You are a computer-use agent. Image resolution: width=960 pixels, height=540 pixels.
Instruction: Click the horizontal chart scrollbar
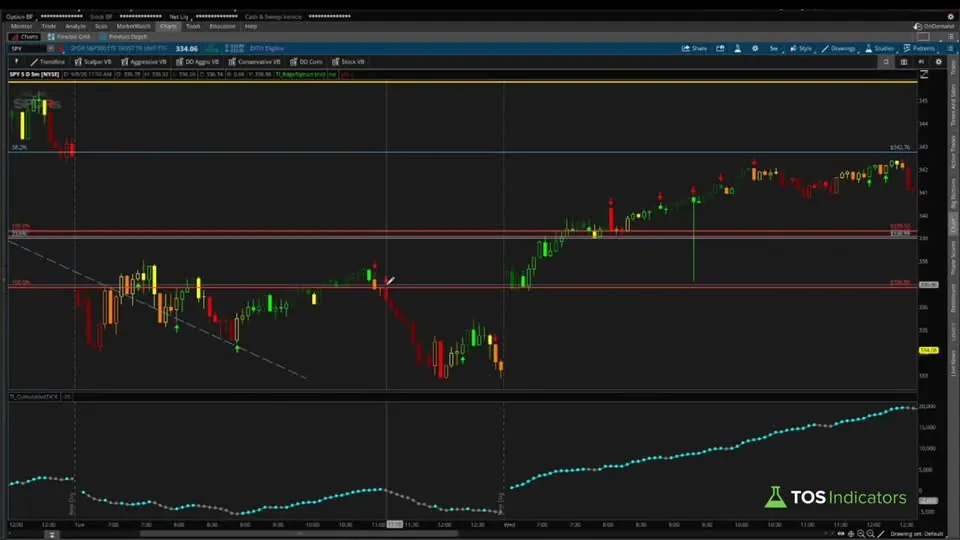pyautogui.click(x=299, y=534)
